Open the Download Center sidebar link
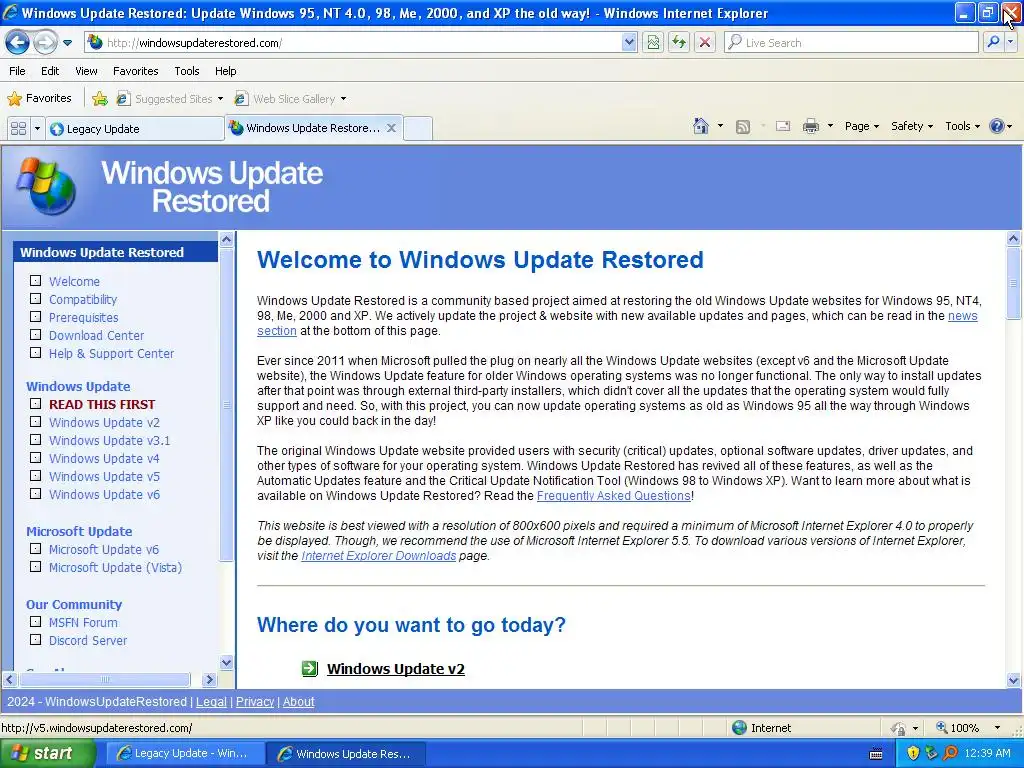The height and width of the screenshot is (768, 1024). [x=97, y=336]
